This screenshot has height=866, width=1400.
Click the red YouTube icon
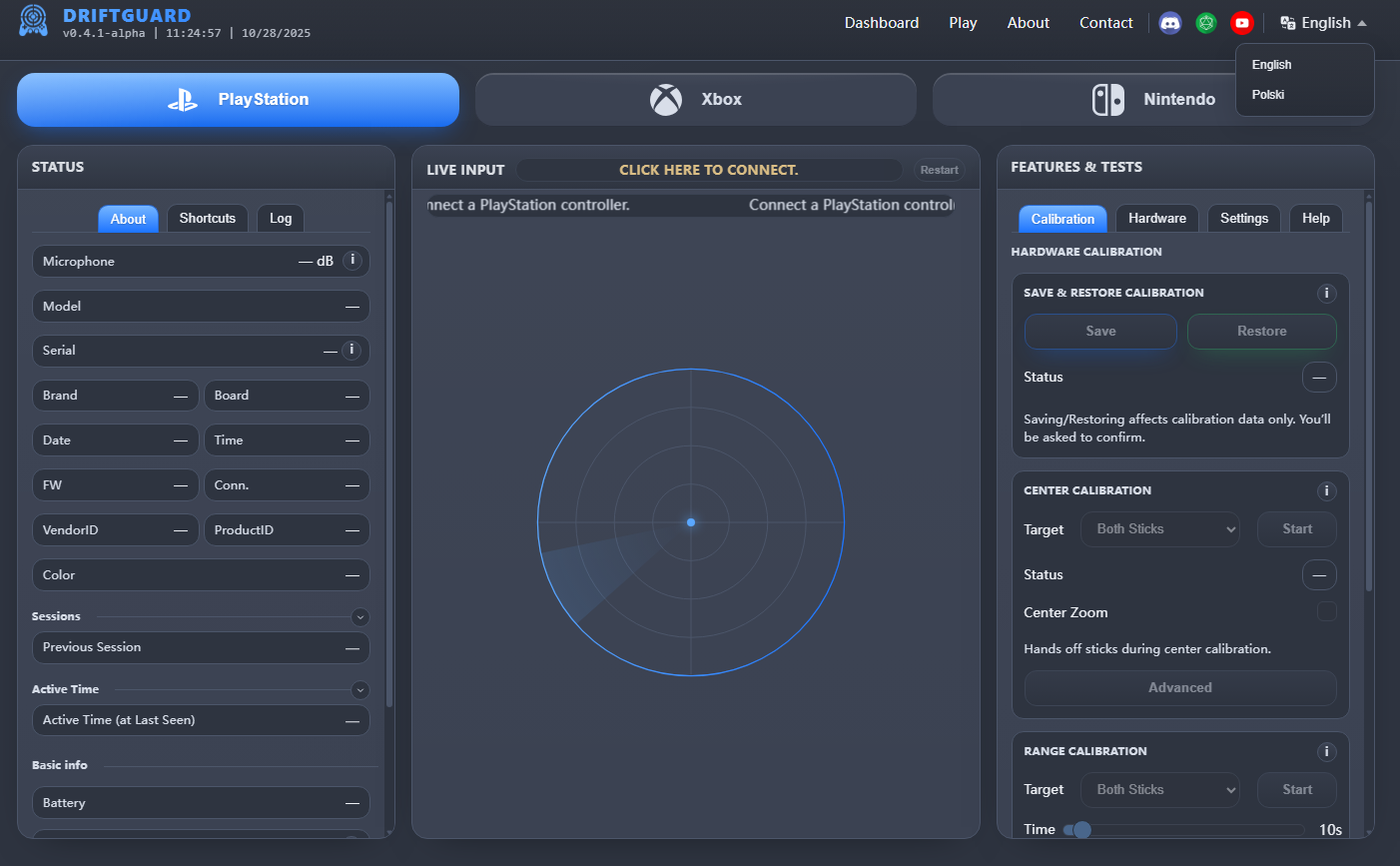coord(1241,23)
